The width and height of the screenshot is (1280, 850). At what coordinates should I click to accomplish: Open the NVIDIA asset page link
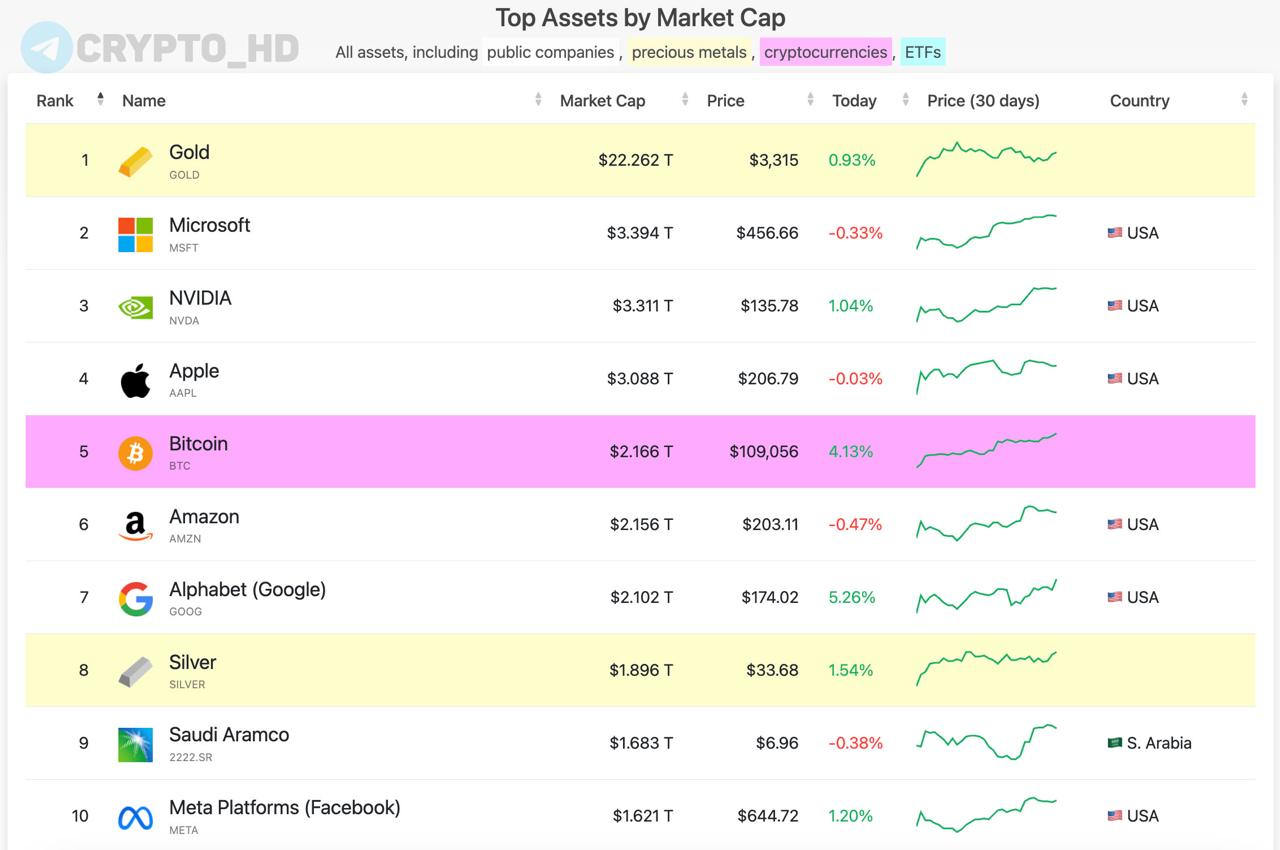200,298
